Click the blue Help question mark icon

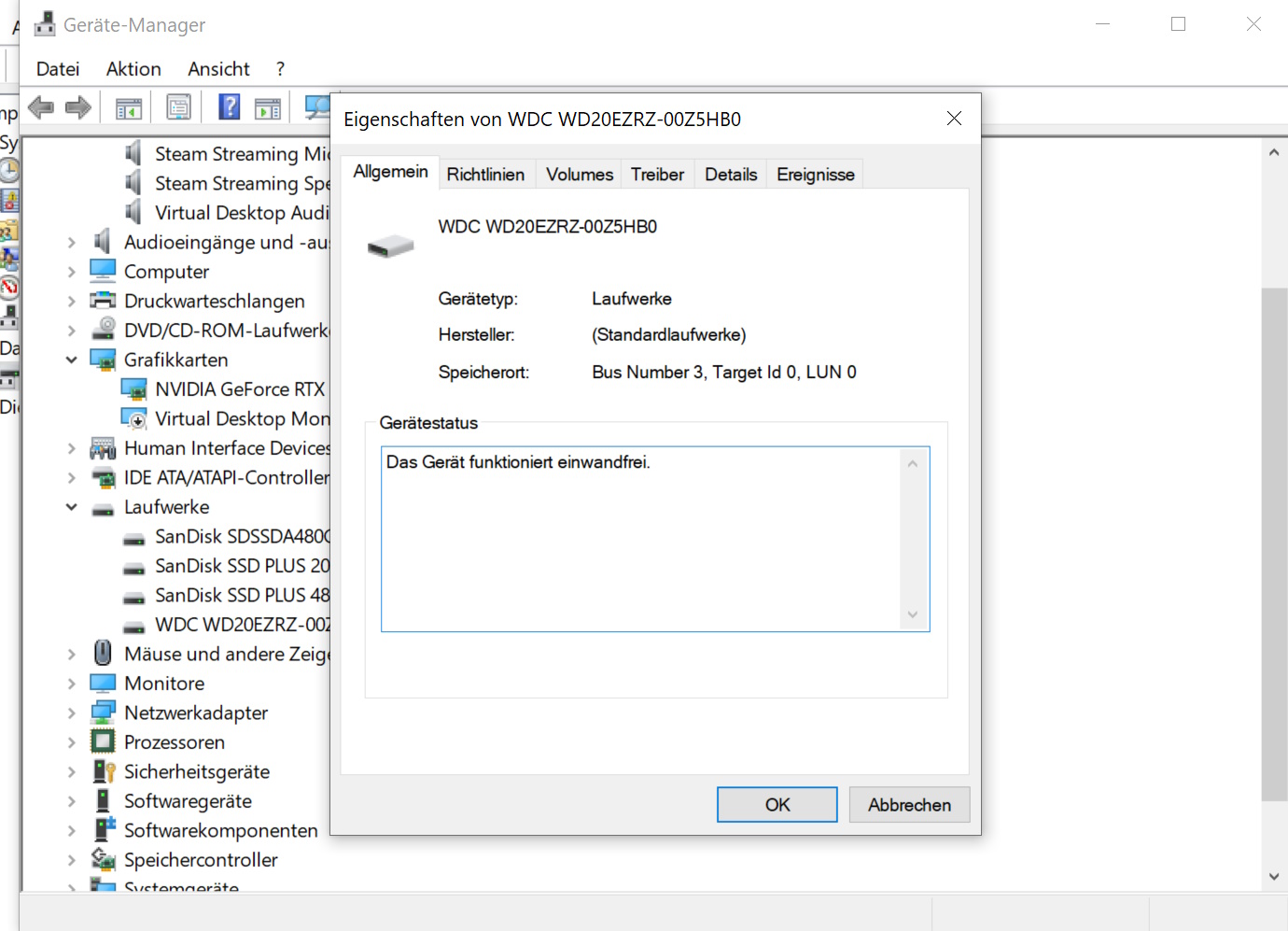tap(229, 107)
